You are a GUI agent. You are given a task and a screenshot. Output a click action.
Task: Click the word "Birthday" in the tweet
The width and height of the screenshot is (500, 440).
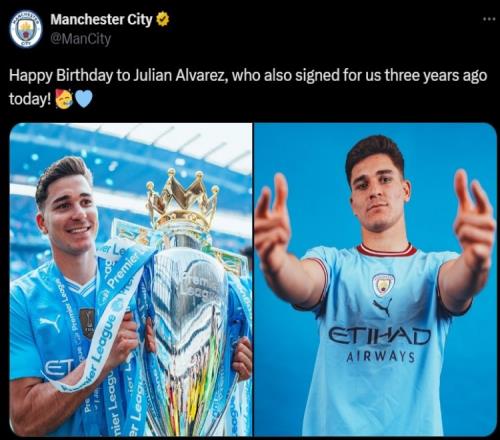(84, 76)
